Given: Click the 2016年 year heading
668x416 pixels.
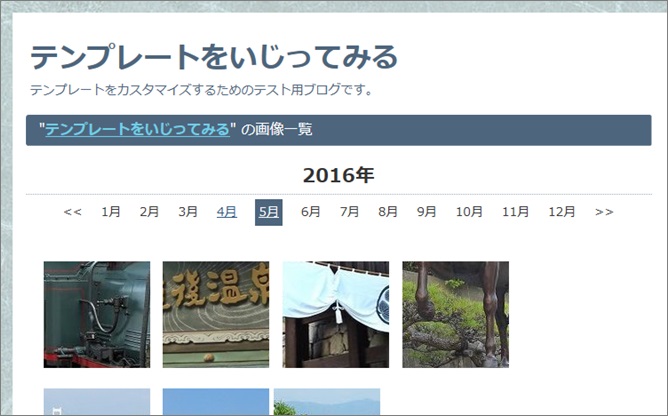Looking at the screenshot, I should [x=339, y=175].
